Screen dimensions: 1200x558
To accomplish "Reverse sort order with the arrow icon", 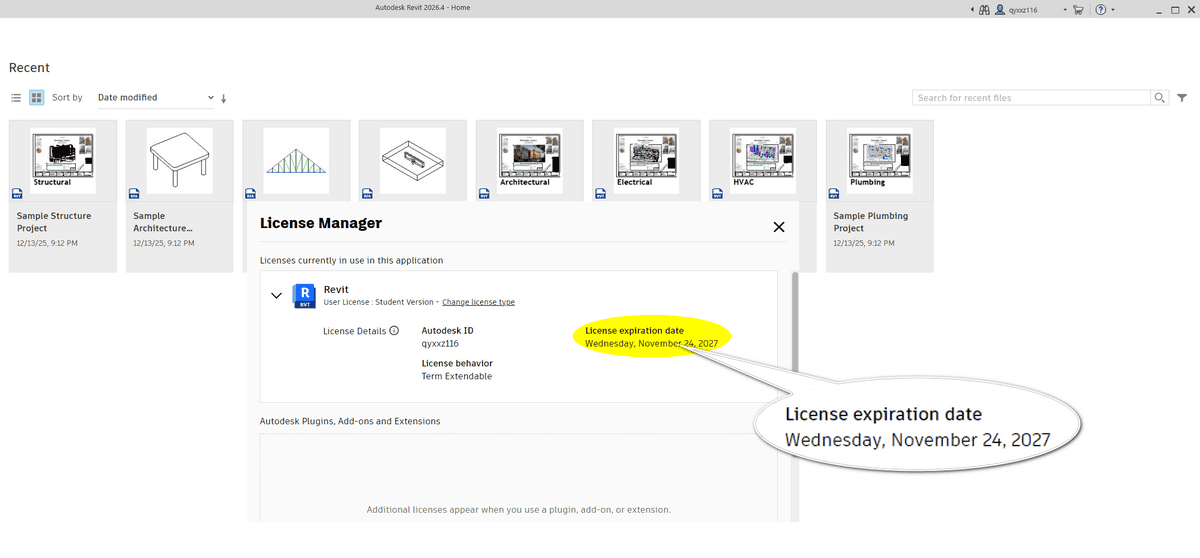I will click(x=224, y=98).
